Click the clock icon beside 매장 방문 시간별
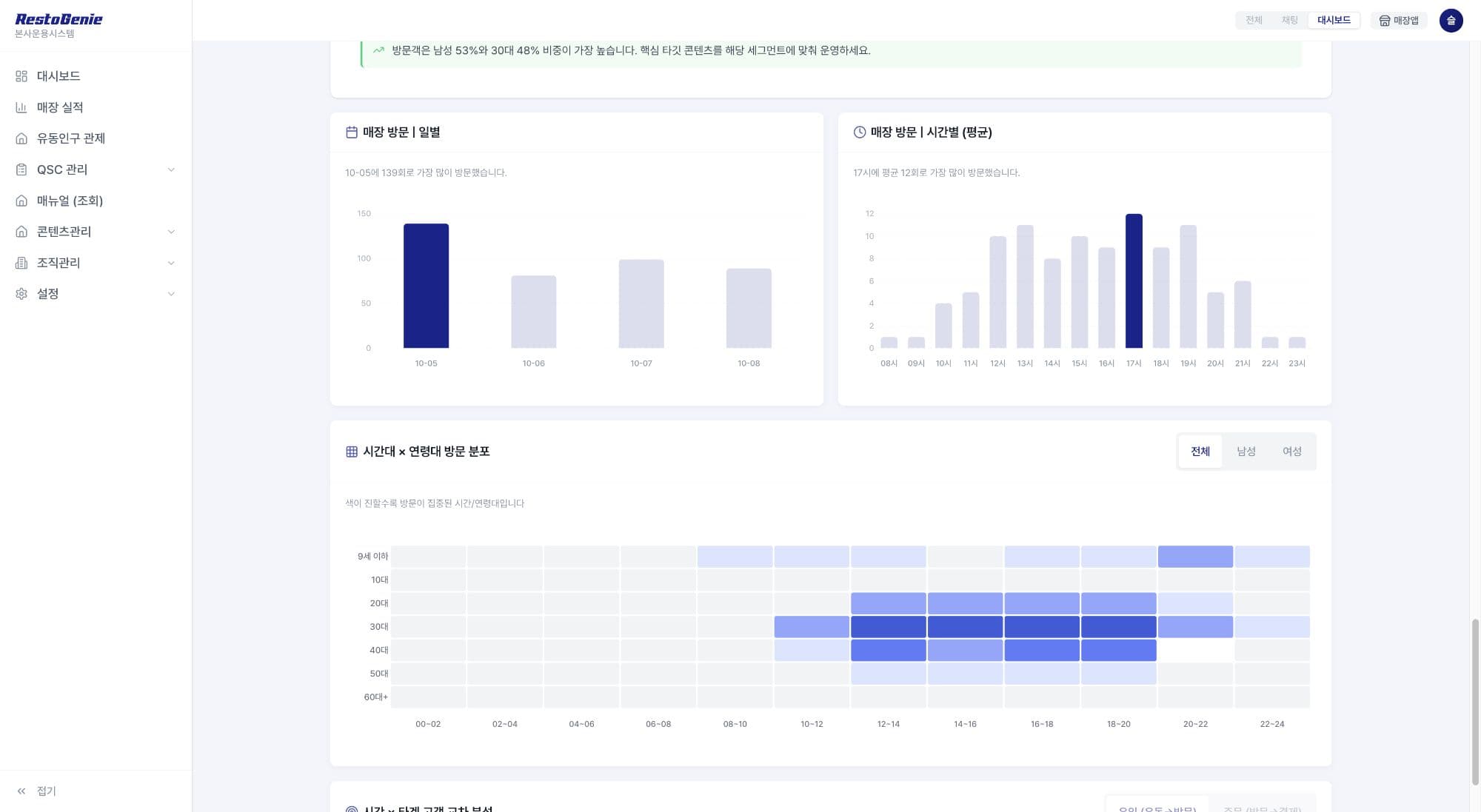Viewport: 1481px width, 812px height. (860, 132)
